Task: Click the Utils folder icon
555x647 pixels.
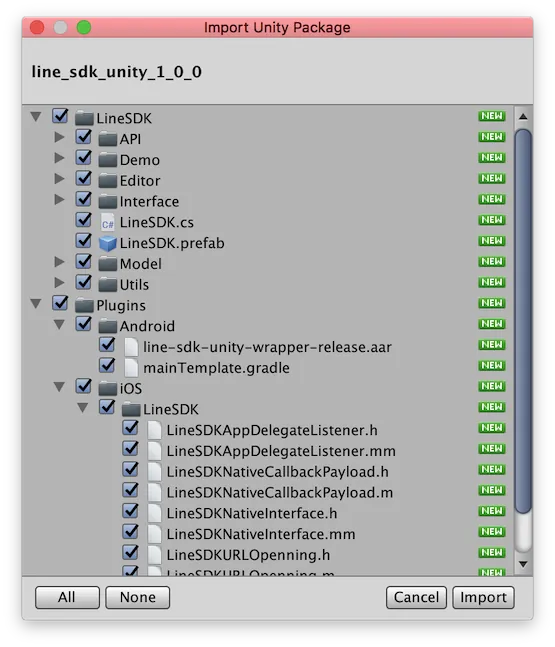Action: (x=108, y=284)
